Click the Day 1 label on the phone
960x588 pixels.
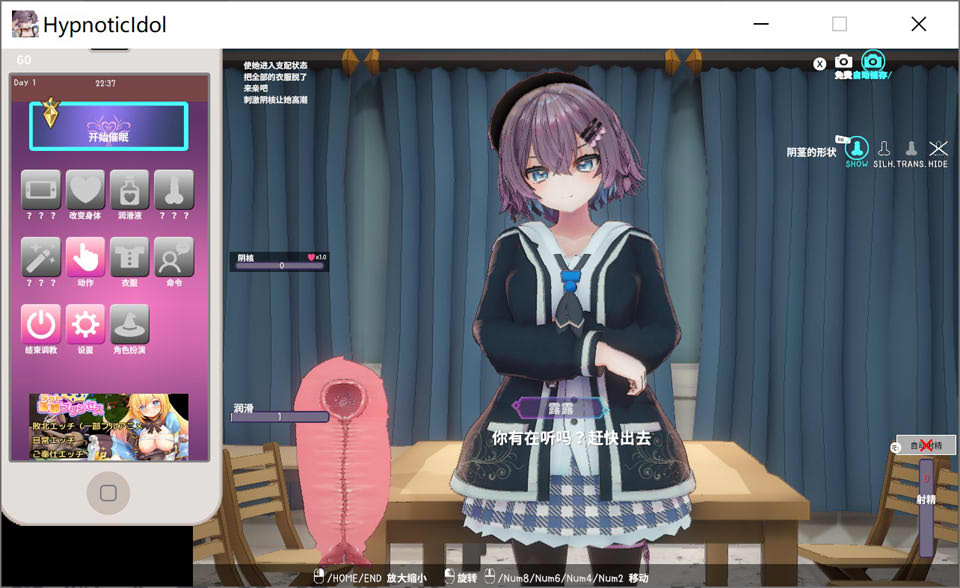point(25,82)
